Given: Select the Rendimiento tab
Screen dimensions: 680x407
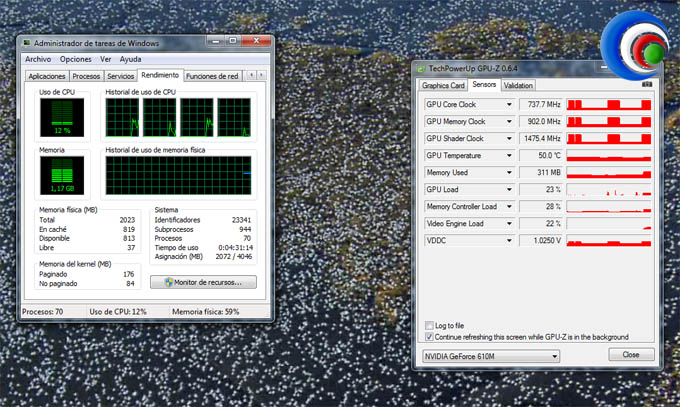Looking at the screenshot, I should 160,75.
